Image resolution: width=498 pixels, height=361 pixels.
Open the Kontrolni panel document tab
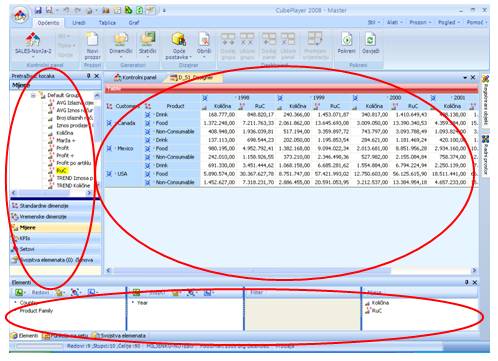[135, 77]
